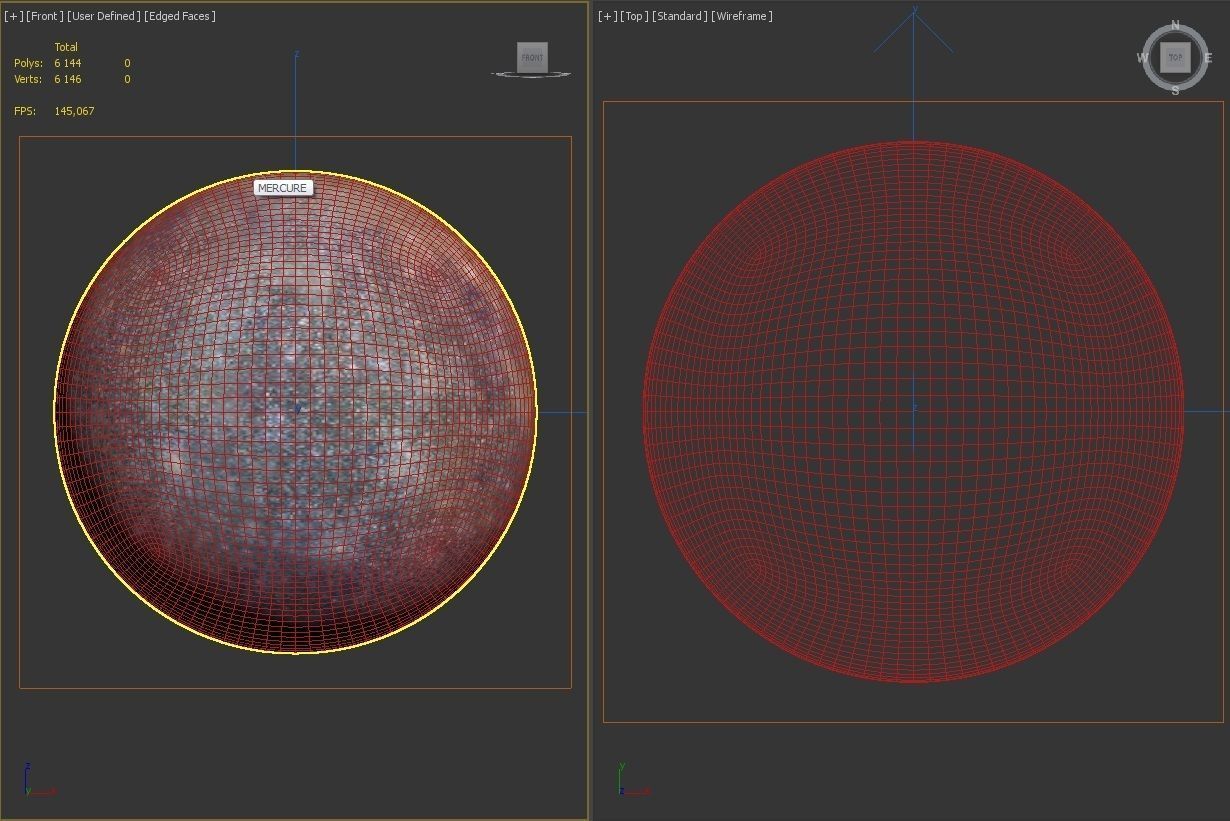This screenshot has height=821, width=1230.
Task: Click the axis tripod in the Front viewport corner
Action: (37, 780)
